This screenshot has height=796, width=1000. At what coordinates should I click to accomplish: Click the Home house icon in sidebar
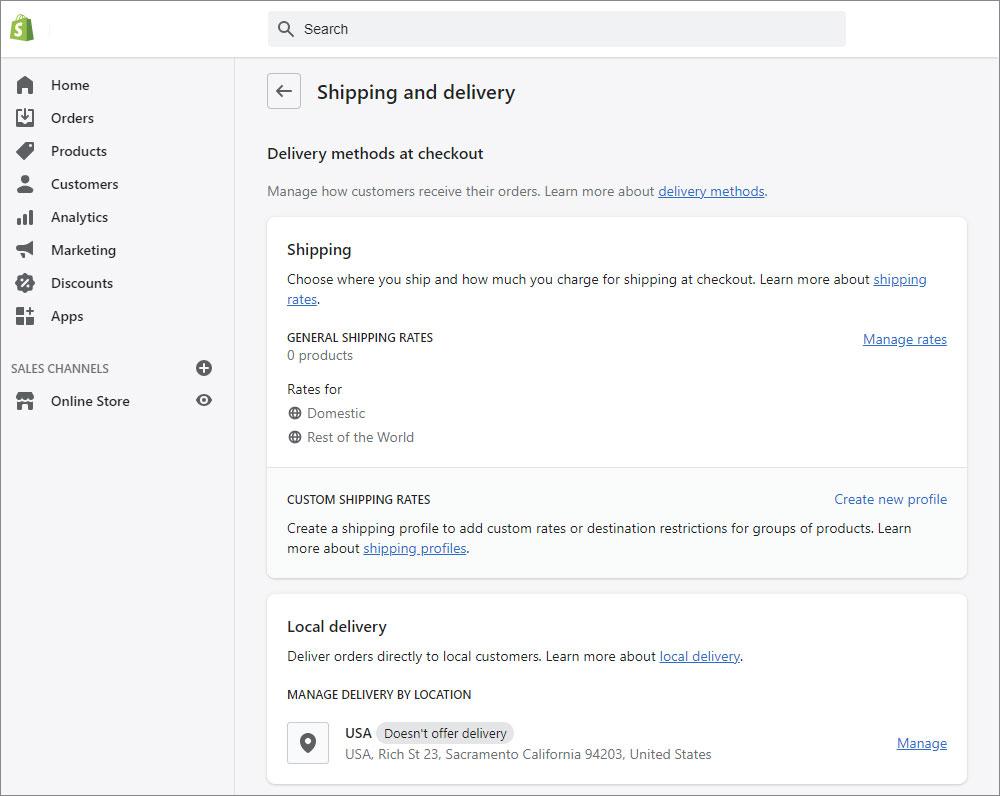25,85
